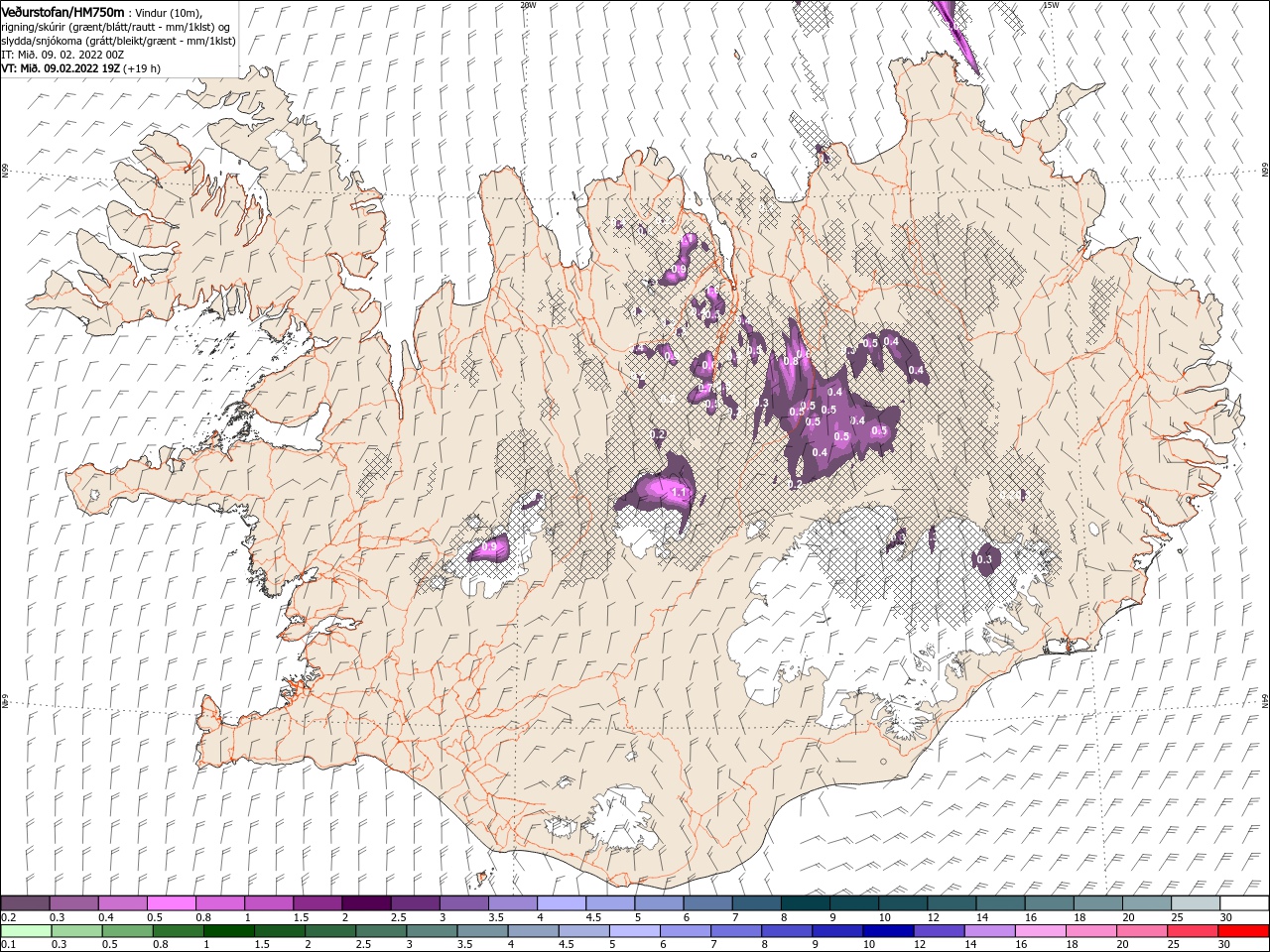Screen dimensions: 1270x952
Task: Click the '3.5' label under the upper legend row
Action: 497,917
